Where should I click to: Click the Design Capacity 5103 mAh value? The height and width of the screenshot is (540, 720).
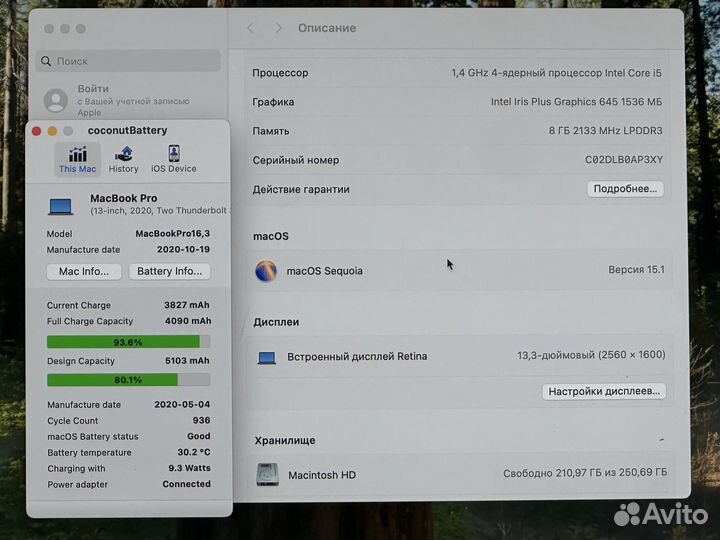coord(187,361)
